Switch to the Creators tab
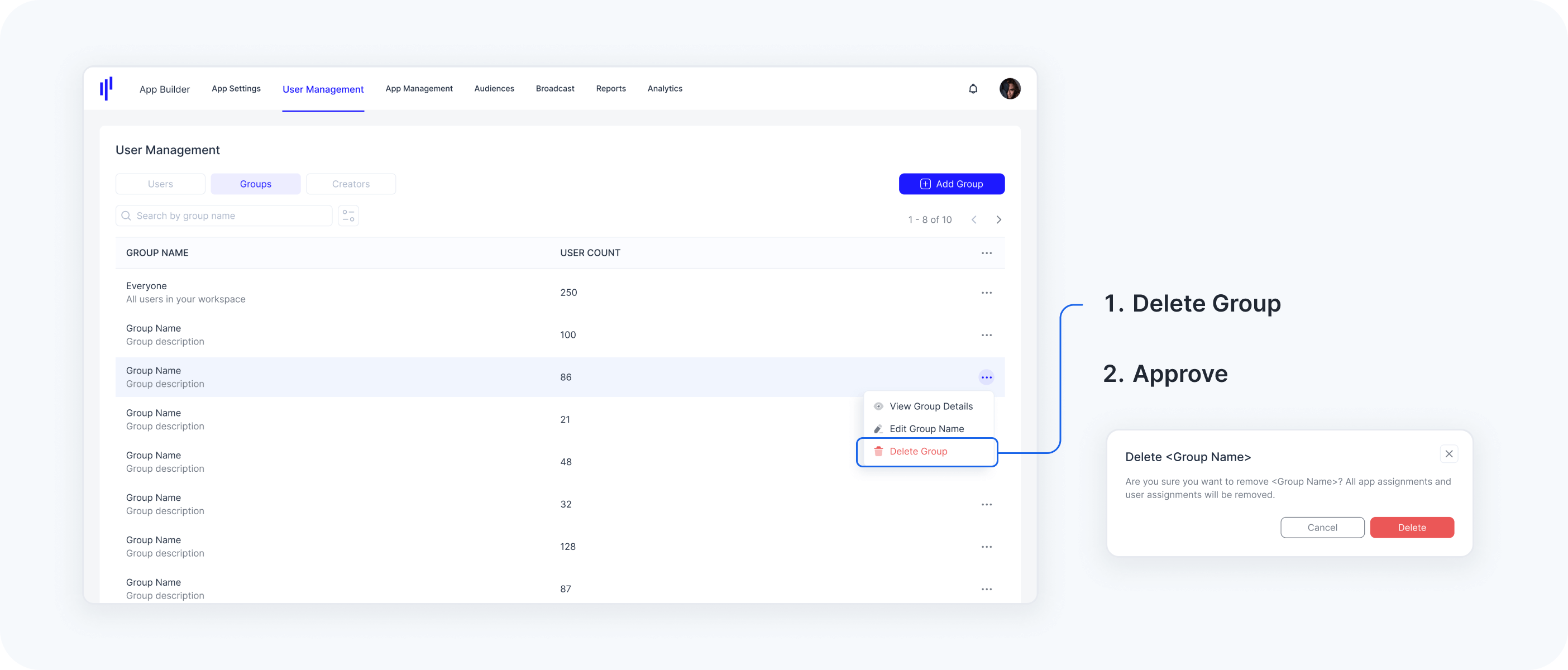The width and height of the screenshot is (1568, 670). pos(351,184)
